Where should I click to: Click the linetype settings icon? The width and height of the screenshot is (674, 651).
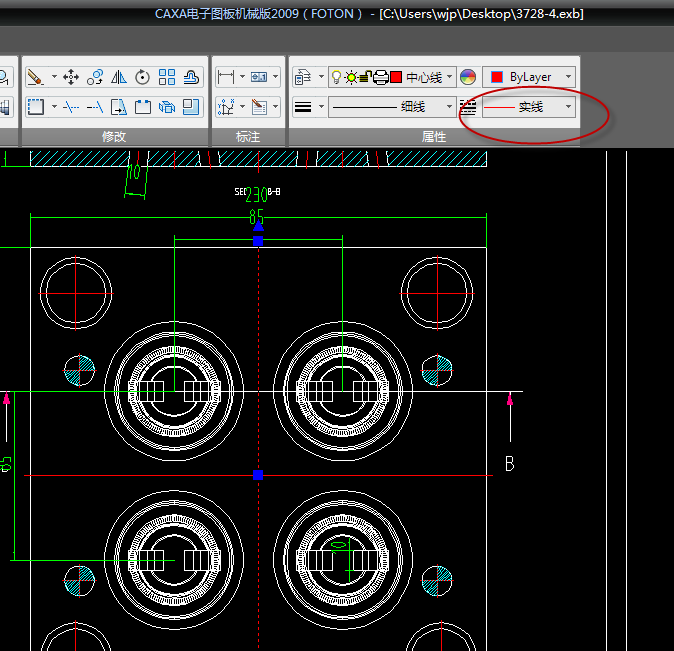click(x=468, y=106)
